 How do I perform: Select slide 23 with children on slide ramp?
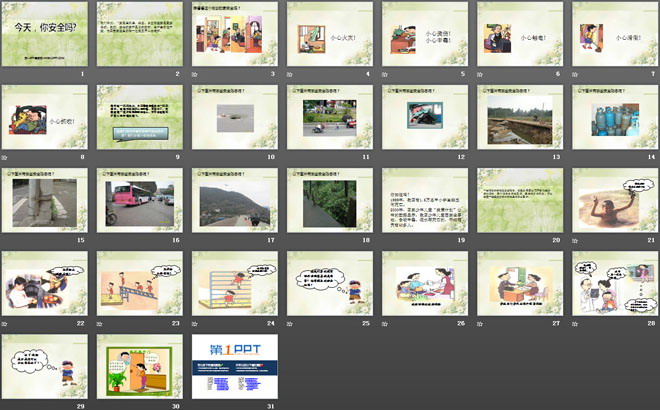coord(140,284)
